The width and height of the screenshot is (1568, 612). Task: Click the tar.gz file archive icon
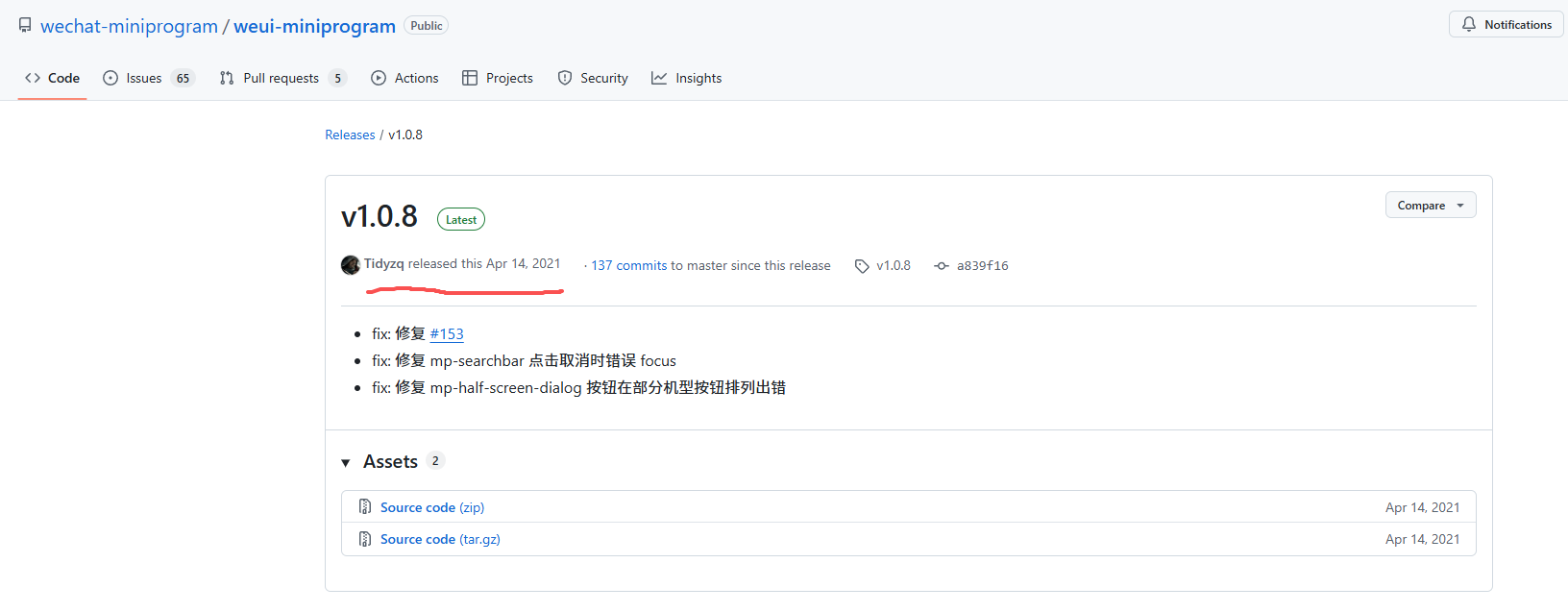tap(365, 538)
